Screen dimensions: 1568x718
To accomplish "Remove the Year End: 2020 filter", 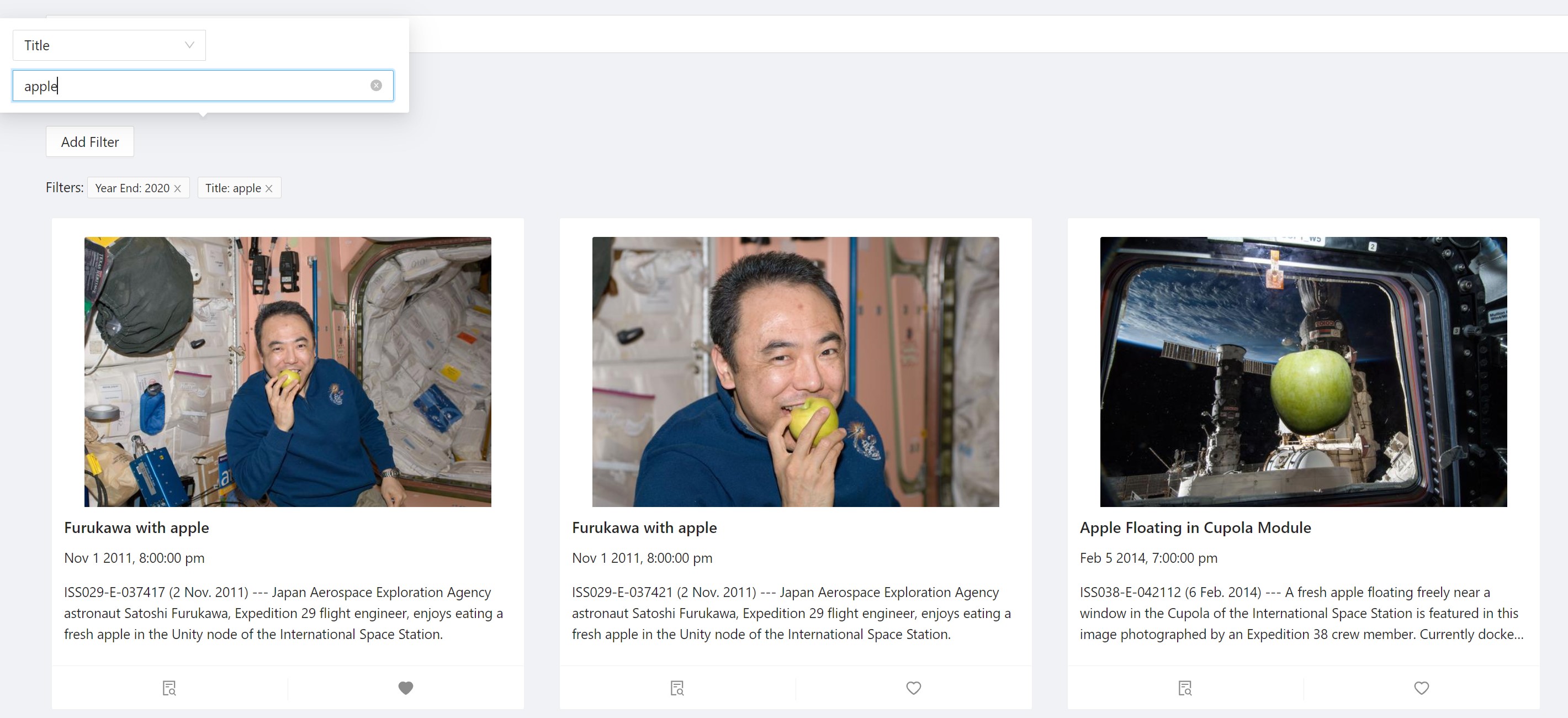I will coord(178,189).
